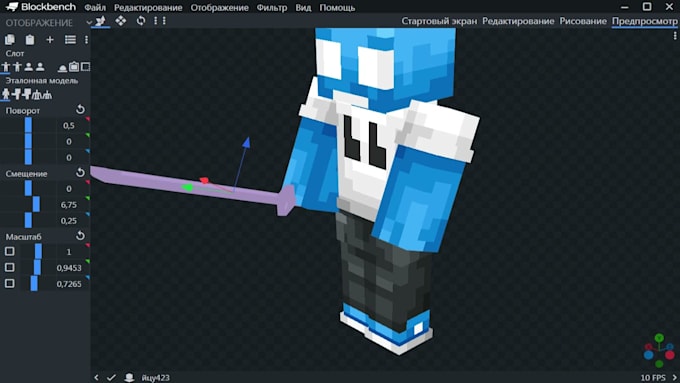Collapse left sidebar with status bar arrow
This screenshot has height=383, width=680.
(96, 377)
